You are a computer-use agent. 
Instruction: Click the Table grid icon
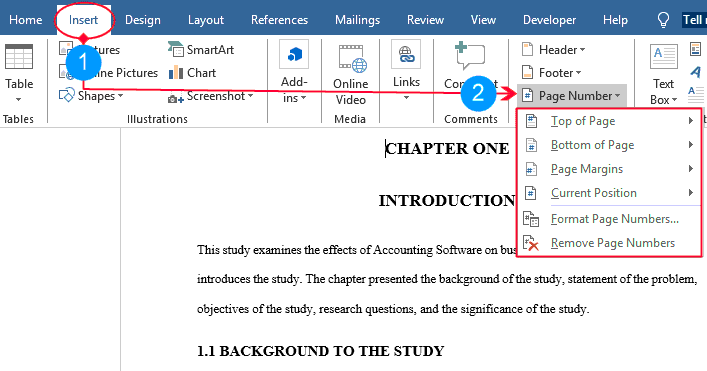tap(19, 57)
